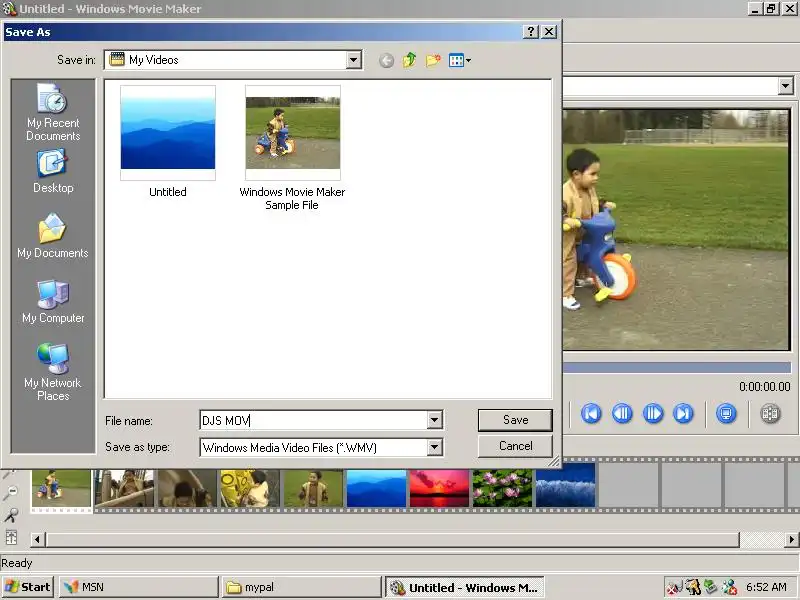The height and width of the screenshot is (600, 800).
Task: Open My Computer in places bar
Action: coord(53,302)
